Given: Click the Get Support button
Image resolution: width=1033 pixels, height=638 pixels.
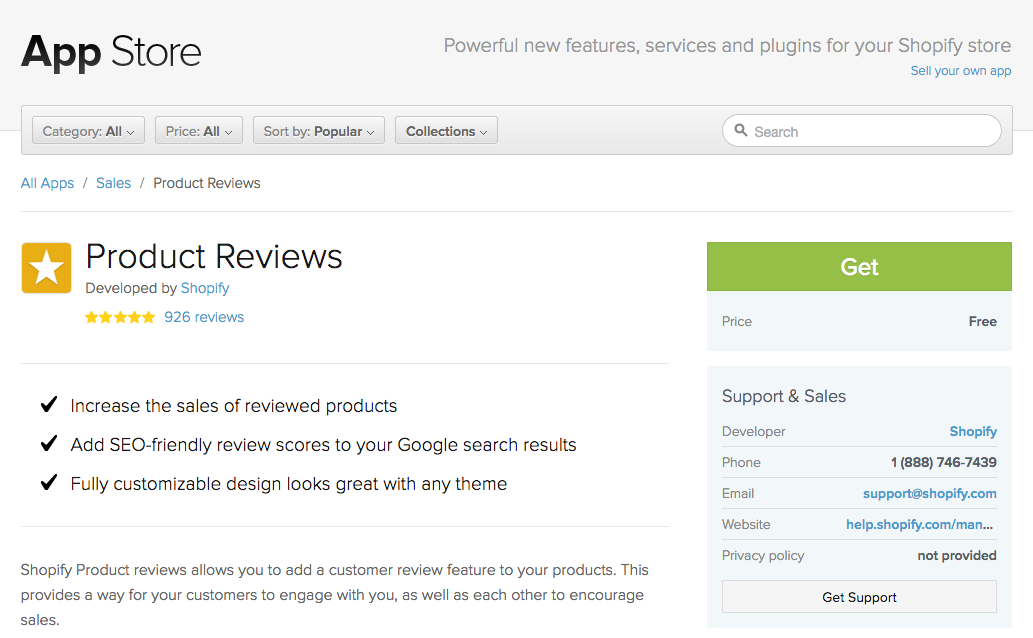Looking at the screenshot, I should click(x=859, y=597).
